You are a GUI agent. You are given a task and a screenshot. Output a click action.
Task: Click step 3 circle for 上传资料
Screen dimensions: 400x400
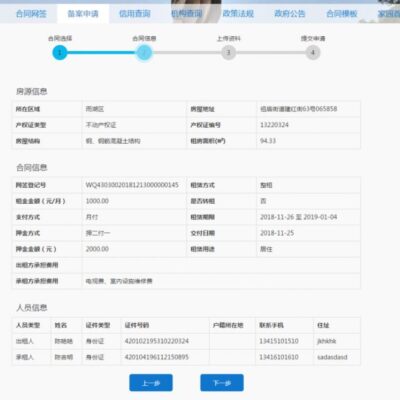point(228,52)
